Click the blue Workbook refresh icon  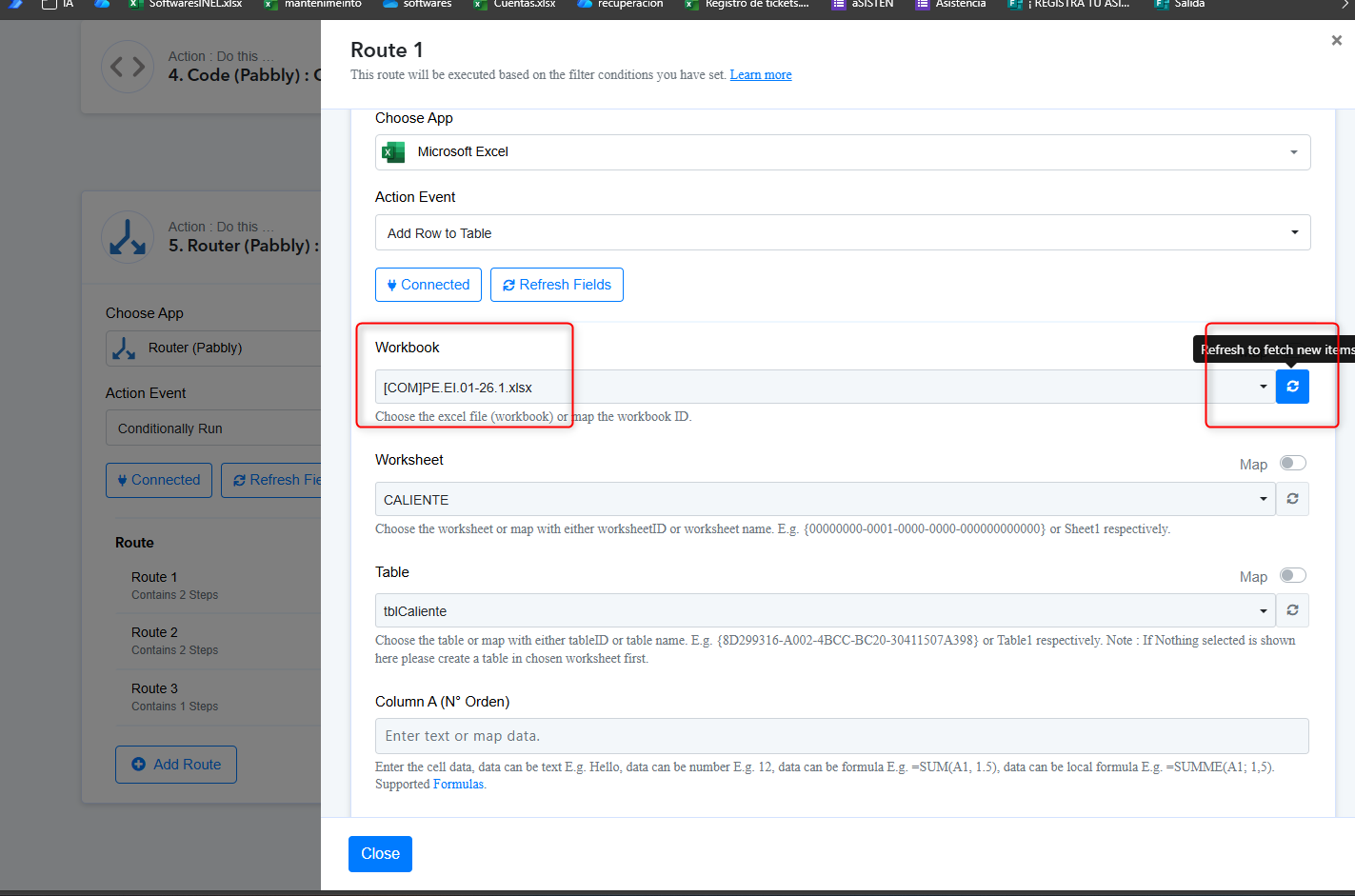(x=1292, y=387)
